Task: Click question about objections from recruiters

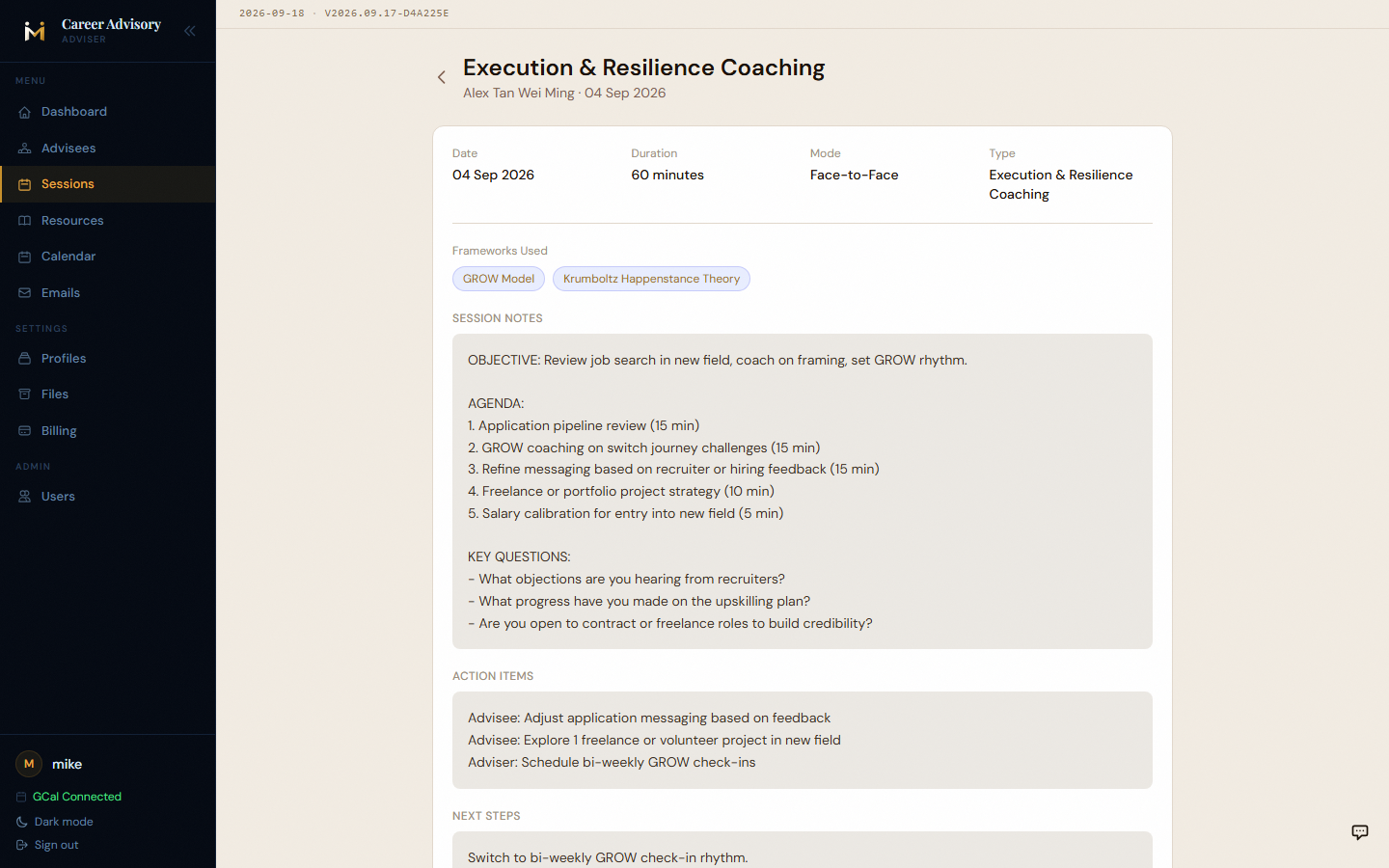Action: point(626,580)
